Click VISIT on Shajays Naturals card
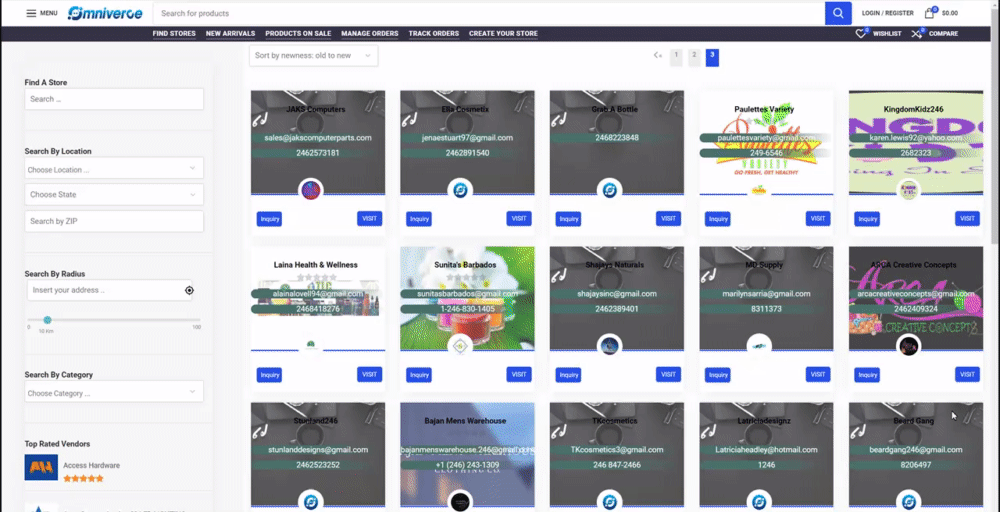Viewport: 1000px width, 512px height. [x=668, y=374]
